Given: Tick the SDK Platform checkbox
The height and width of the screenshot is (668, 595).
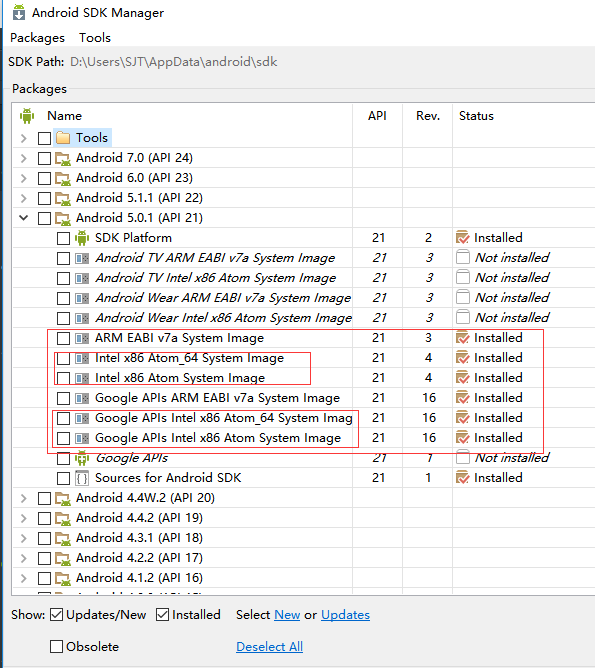Looking at the screenshot, I should point(63,238).
